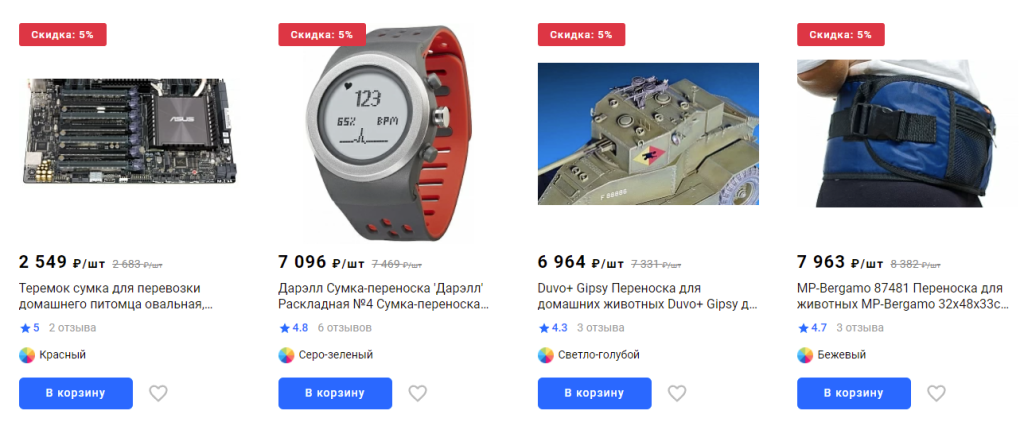Select the Серо-зеленый color wheel icon
The width and height of the screenshot is (1024, 430).
click(286, 355)
